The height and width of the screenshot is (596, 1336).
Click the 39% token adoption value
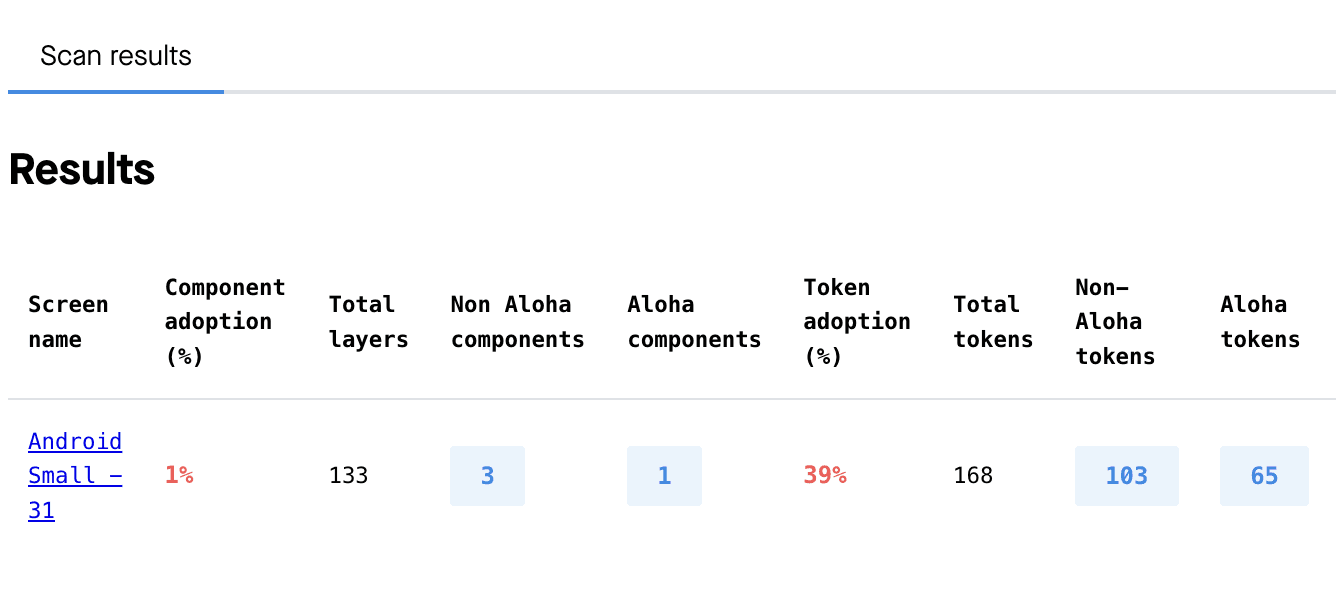tap(825, 476)
